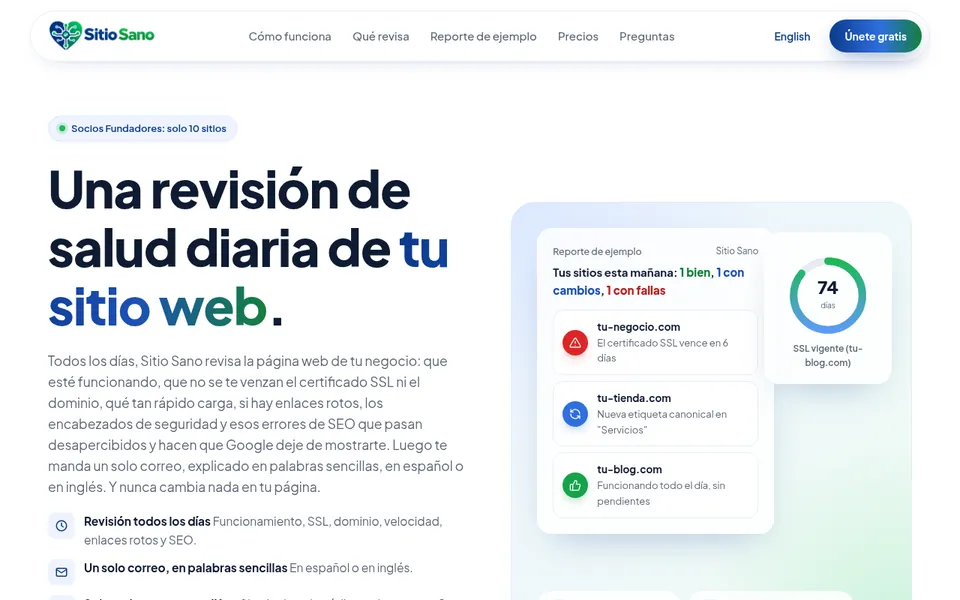The height and width of the screenshot is (600, 960).
Task: Click the Sitio Sano heart logo
Action: point(66,35)
